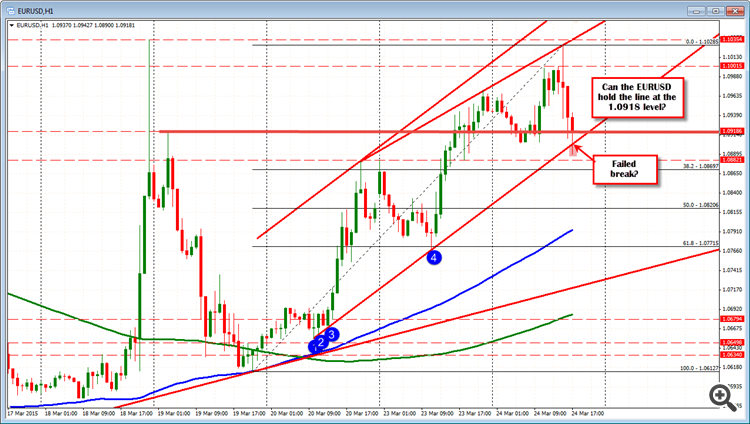Click the 18 Mar 01:00 time axis label
The width and height of the screenshot is (750, 424).
[x=61, y=413]
